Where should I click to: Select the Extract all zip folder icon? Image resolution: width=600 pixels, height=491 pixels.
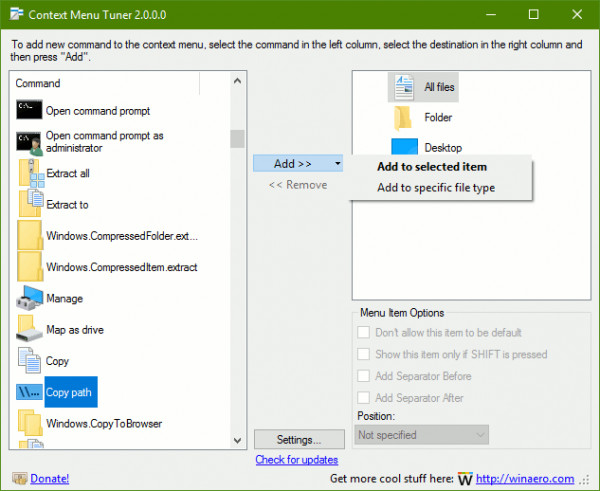tap(31, 173)
